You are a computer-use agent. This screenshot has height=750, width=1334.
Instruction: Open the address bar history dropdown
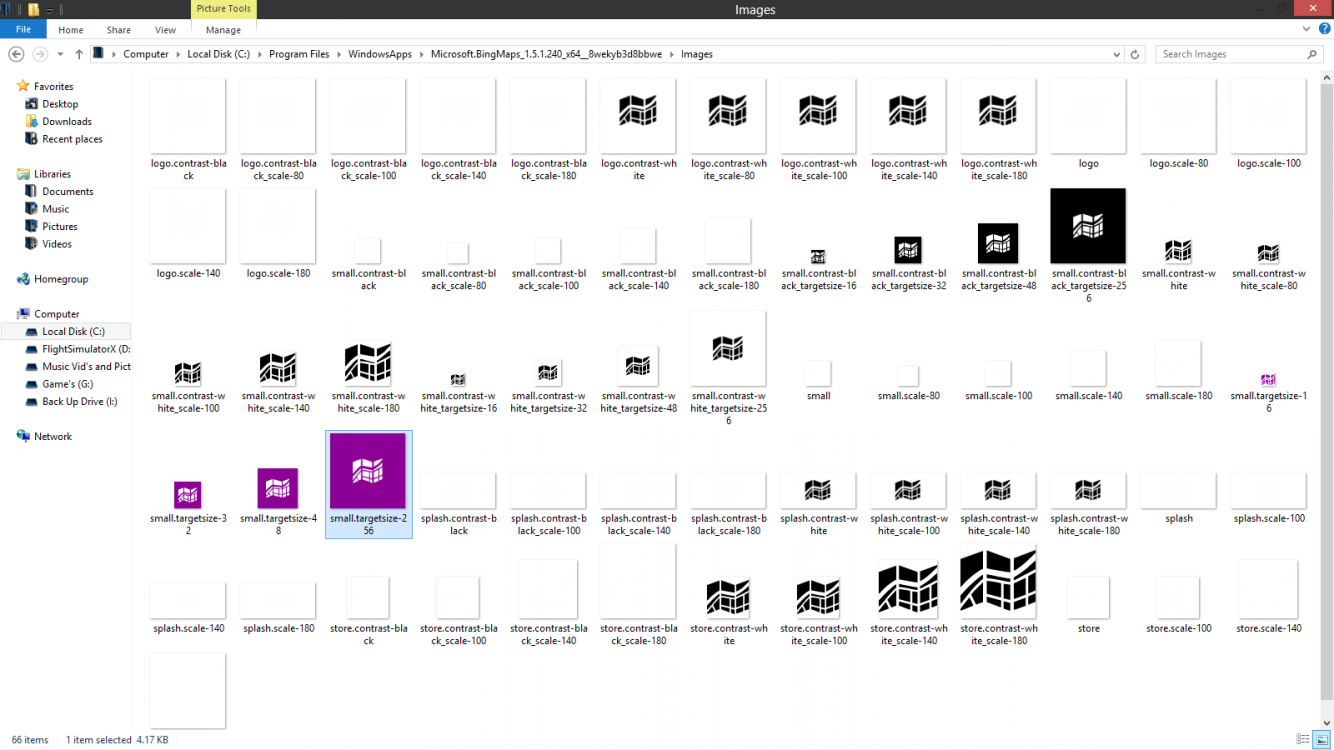coord(1117,54)
